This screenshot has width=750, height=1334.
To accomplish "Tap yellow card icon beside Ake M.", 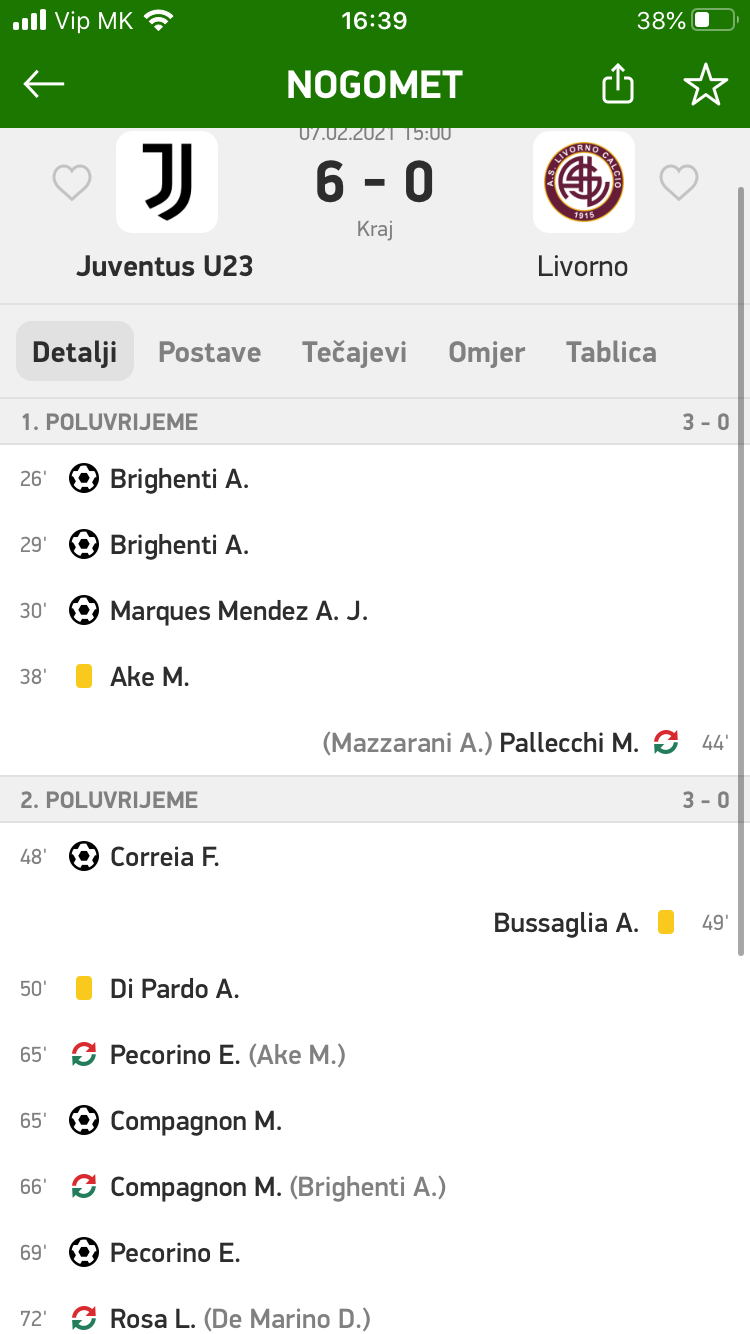I will coord(84,677).
